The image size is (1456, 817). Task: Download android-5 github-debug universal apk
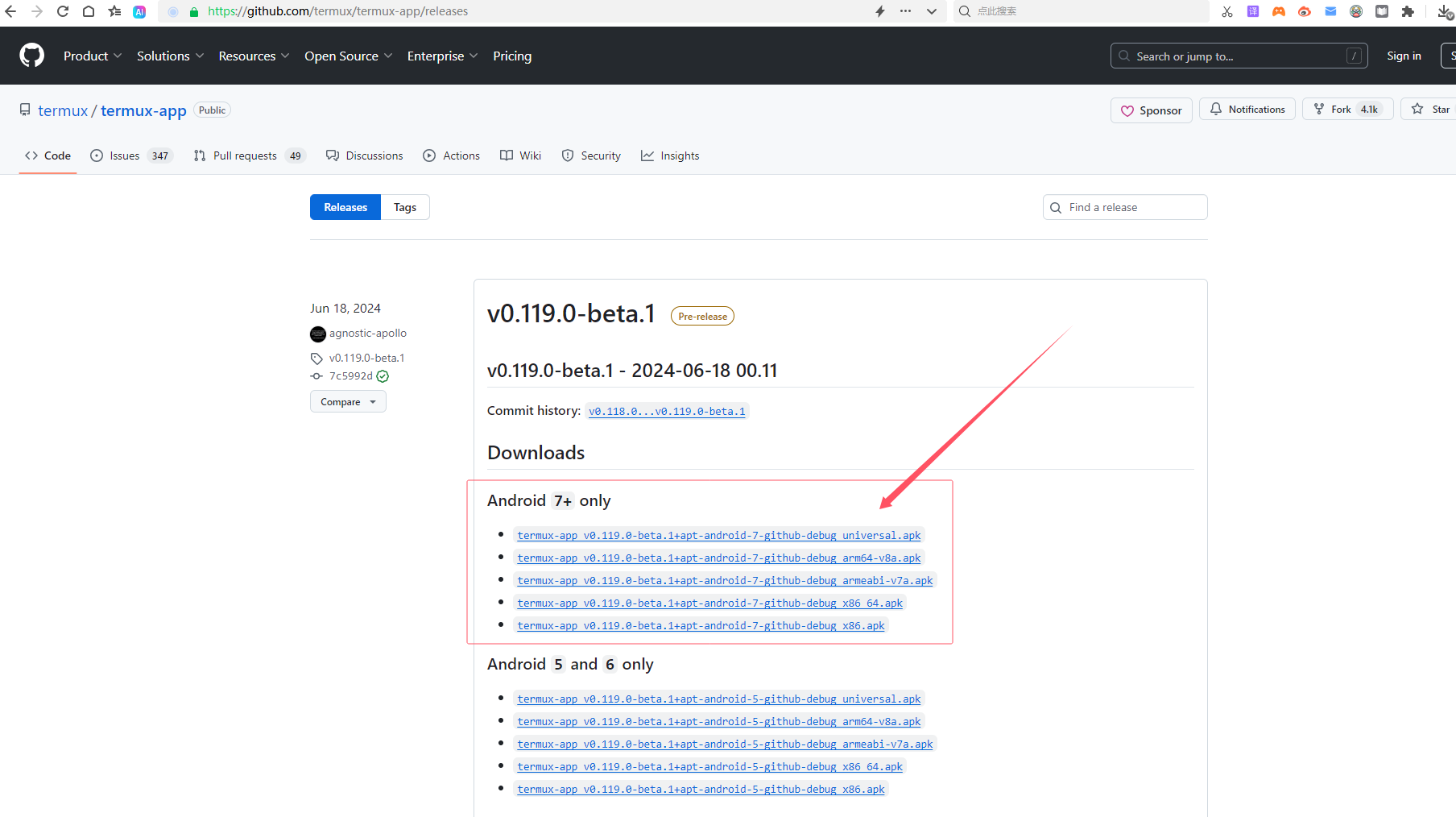point(719,699)
